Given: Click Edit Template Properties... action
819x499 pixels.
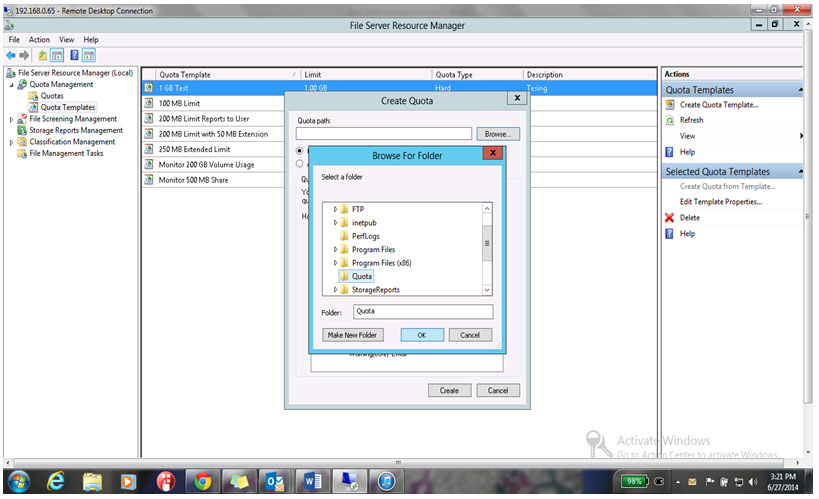Looking at the screenshot, I should pos(721,202).
